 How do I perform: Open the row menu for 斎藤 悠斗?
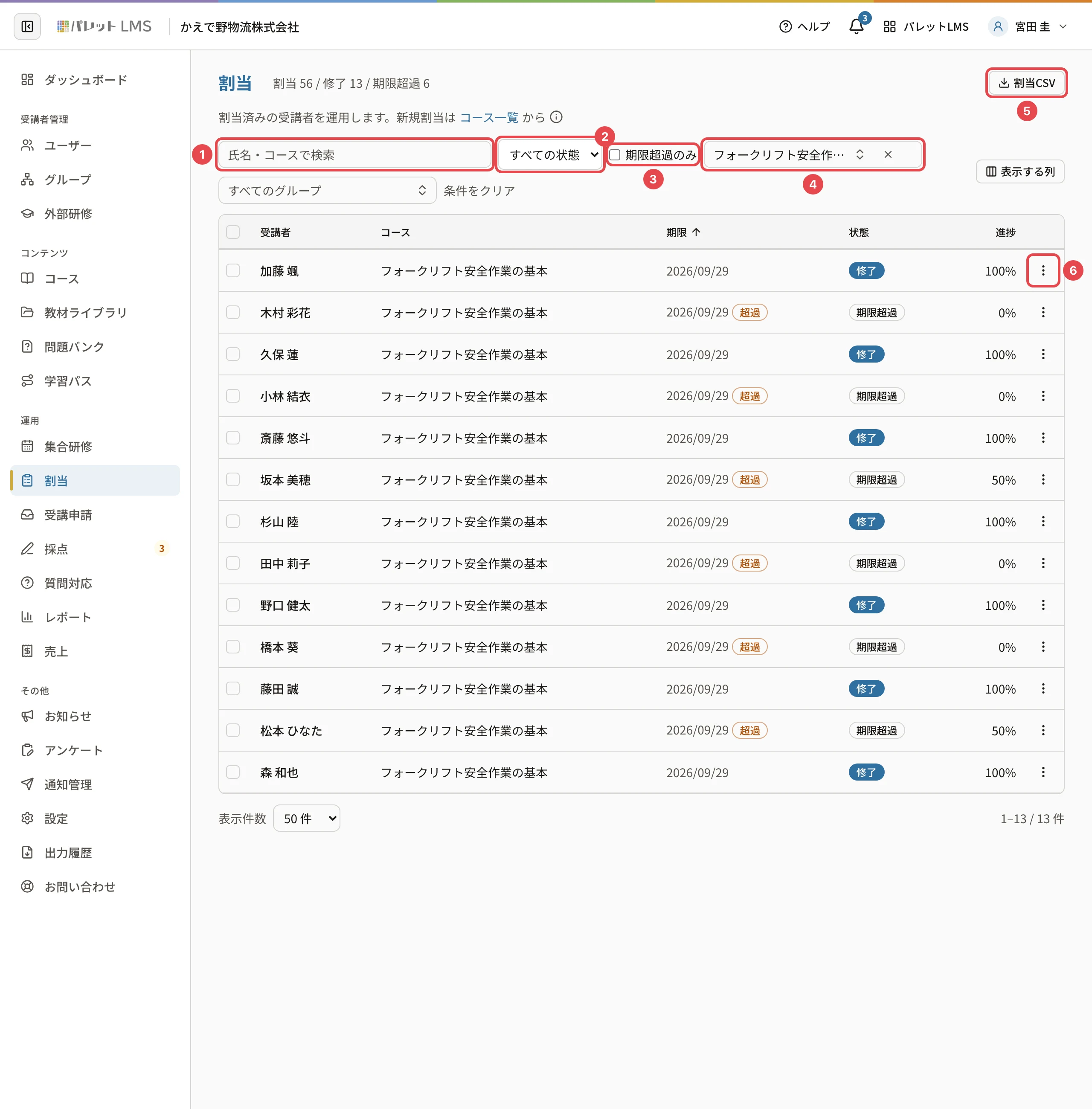pos(1043,438)
